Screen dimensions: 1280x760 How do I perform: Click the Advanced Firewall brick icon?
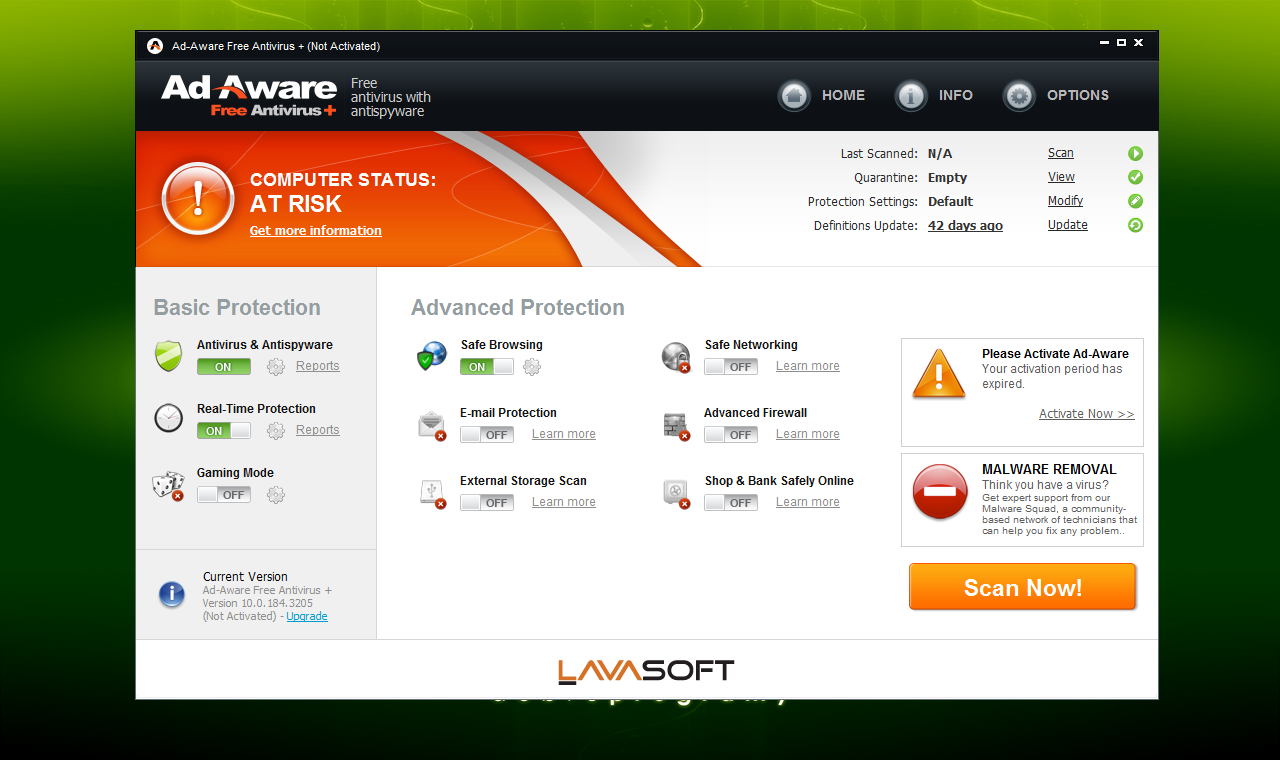676,425
